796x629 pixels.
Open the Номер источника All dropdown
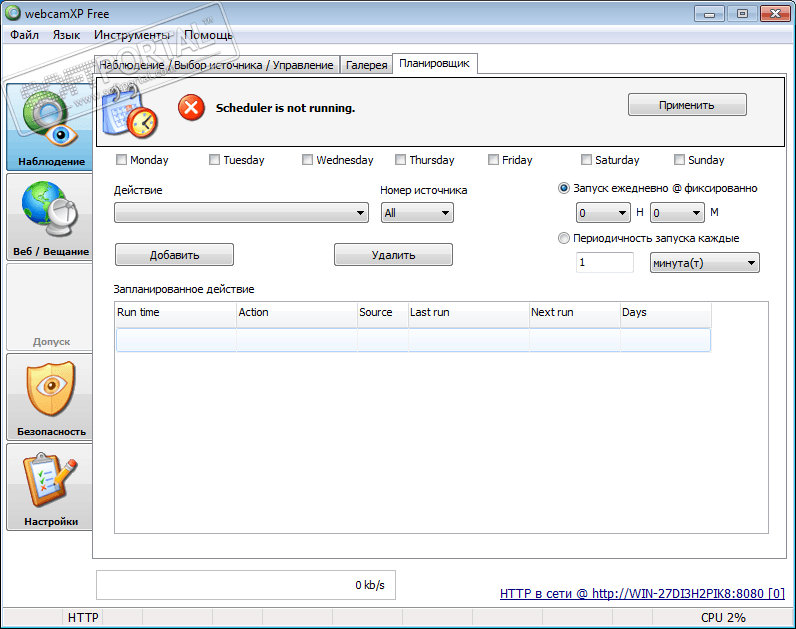[x=417, y=213]
